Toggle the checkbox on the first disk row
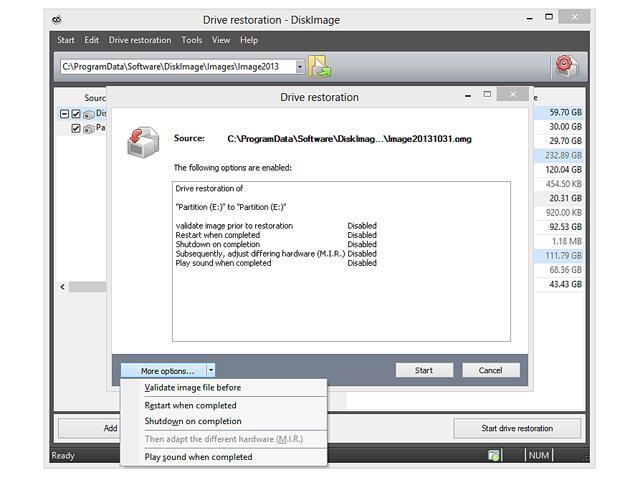This screenshot has height=480, width=640. click(x=76, y=114)
